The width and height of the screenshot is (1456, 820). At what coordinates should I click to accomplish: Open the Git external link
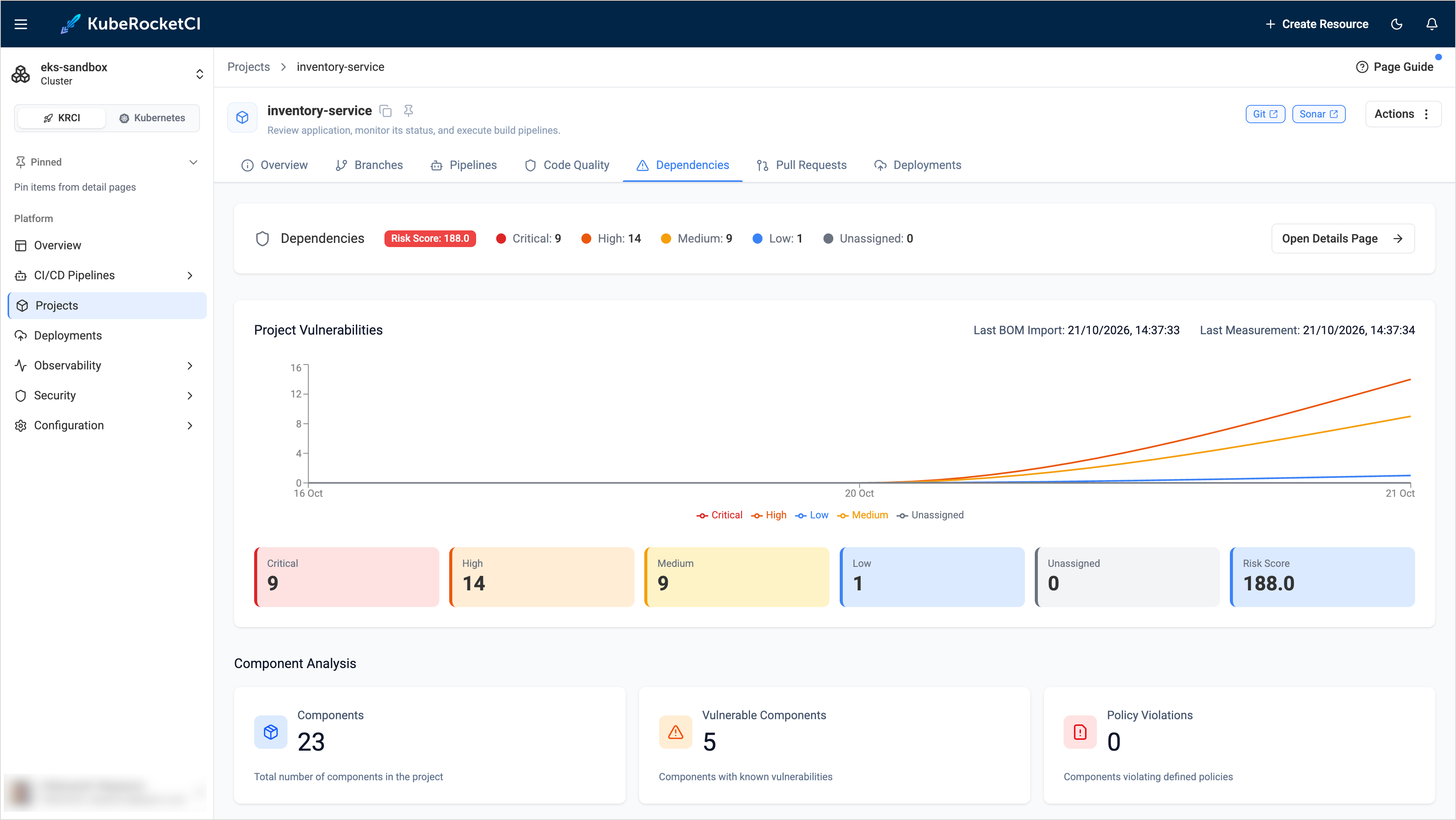(x=1265, y=114)
